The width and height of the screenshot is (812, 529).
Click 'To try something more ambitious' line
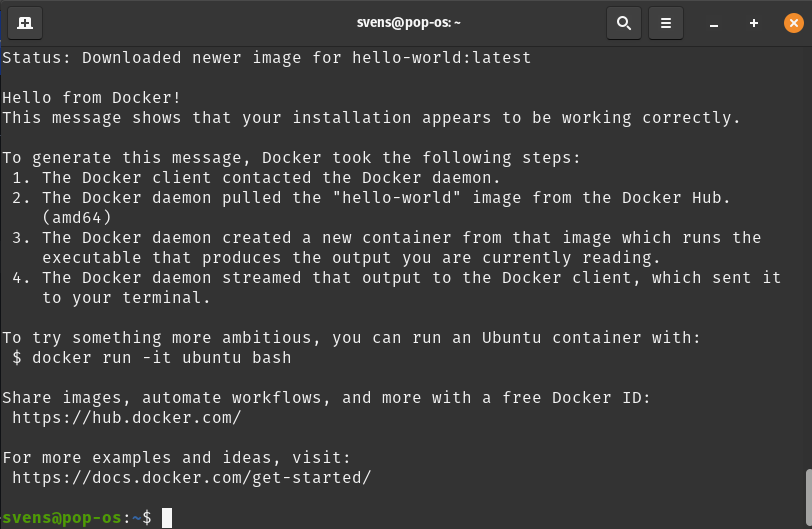(351, 337)
